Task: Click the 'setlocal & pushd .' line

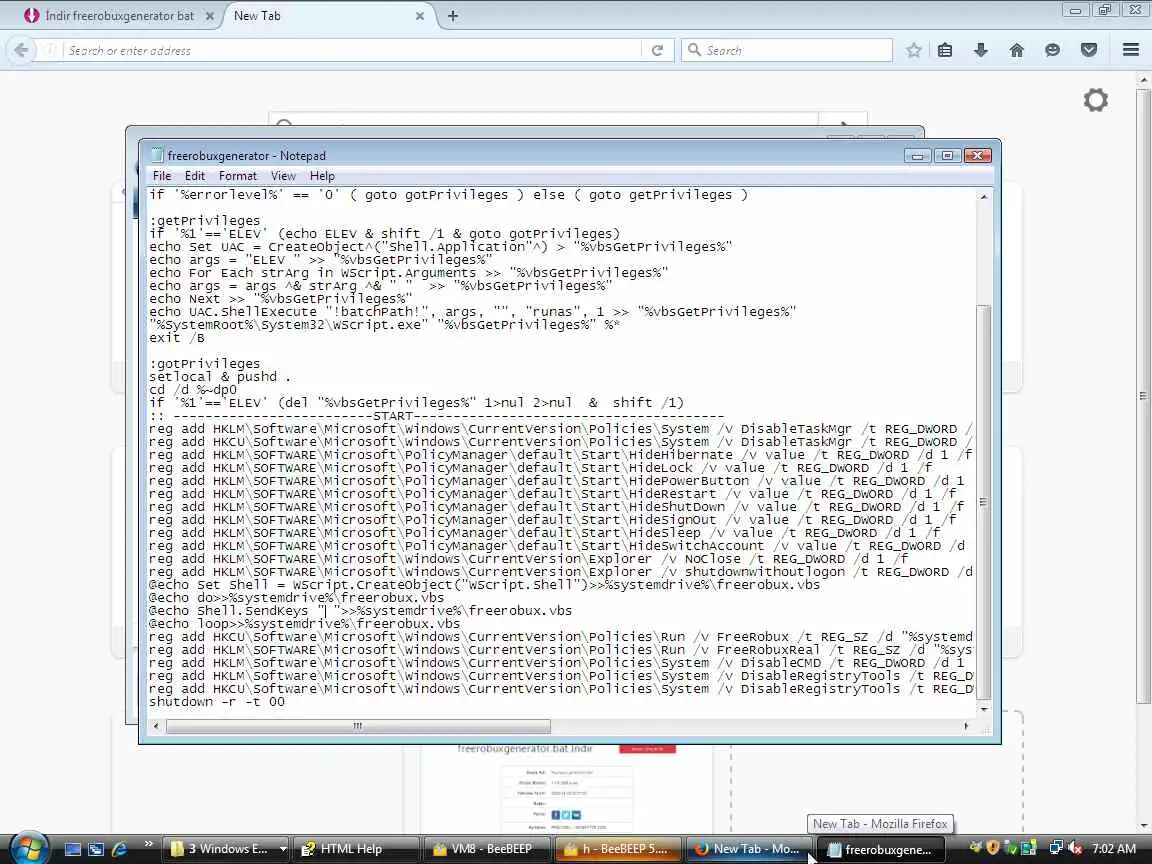Action: (220, 377)
